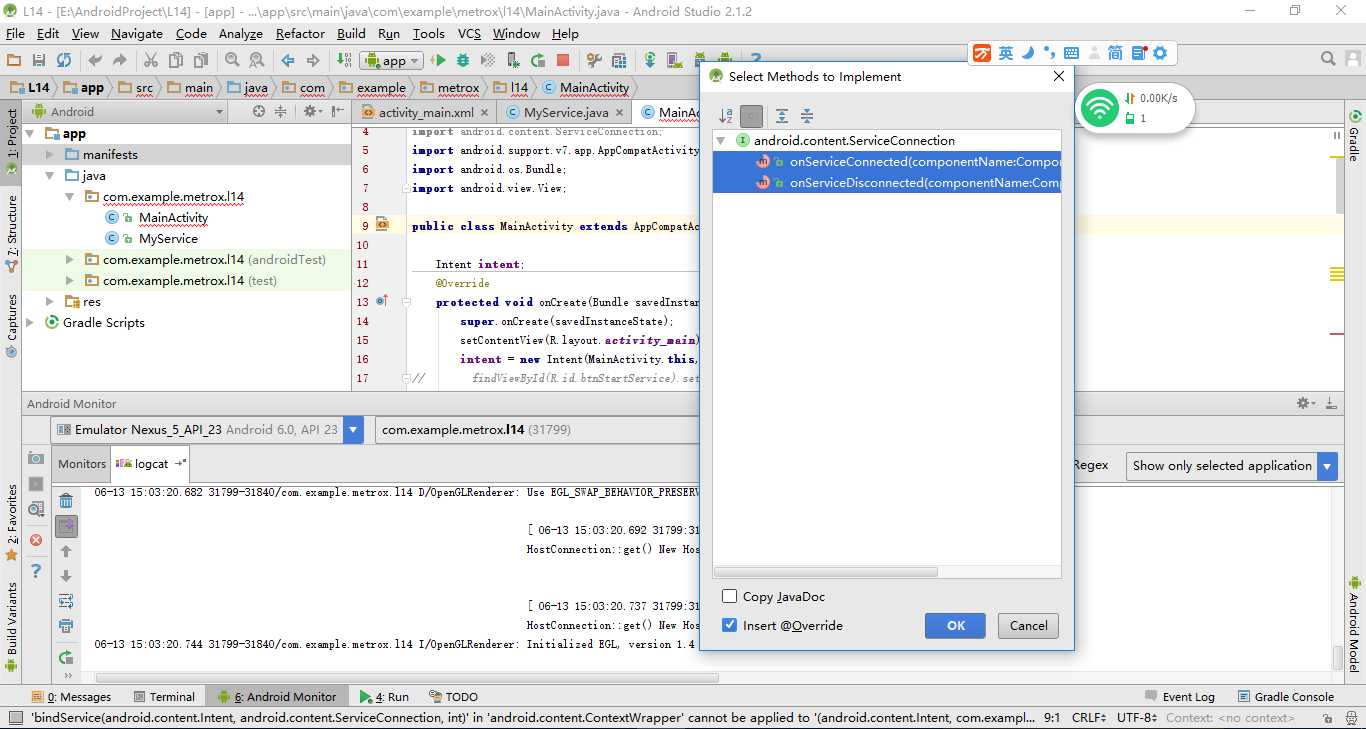
Task: Click the logcat Scroll to End icon
Action: [66, 526]
